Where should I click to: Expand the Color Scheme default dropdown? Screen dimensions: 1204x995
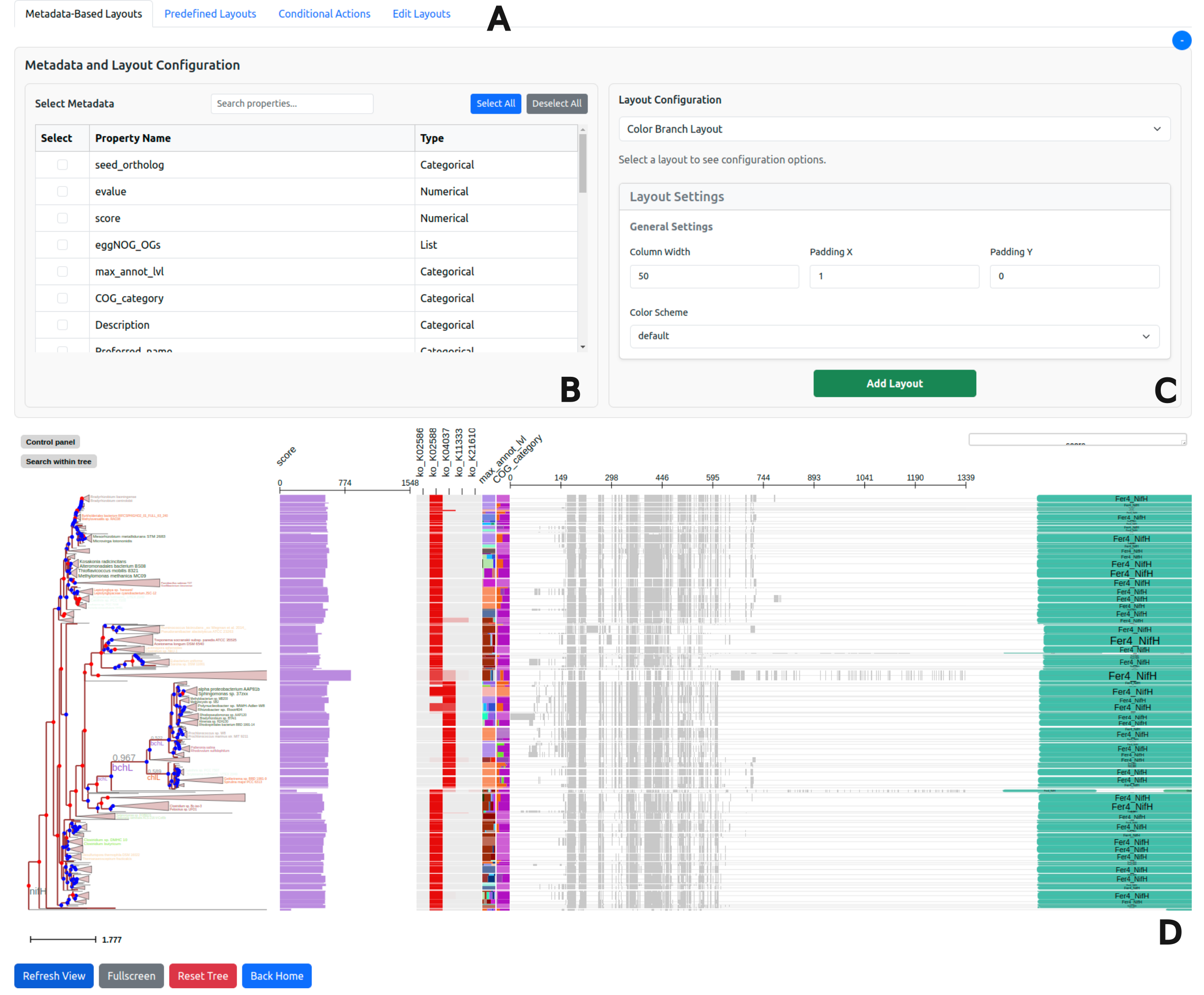894,337
